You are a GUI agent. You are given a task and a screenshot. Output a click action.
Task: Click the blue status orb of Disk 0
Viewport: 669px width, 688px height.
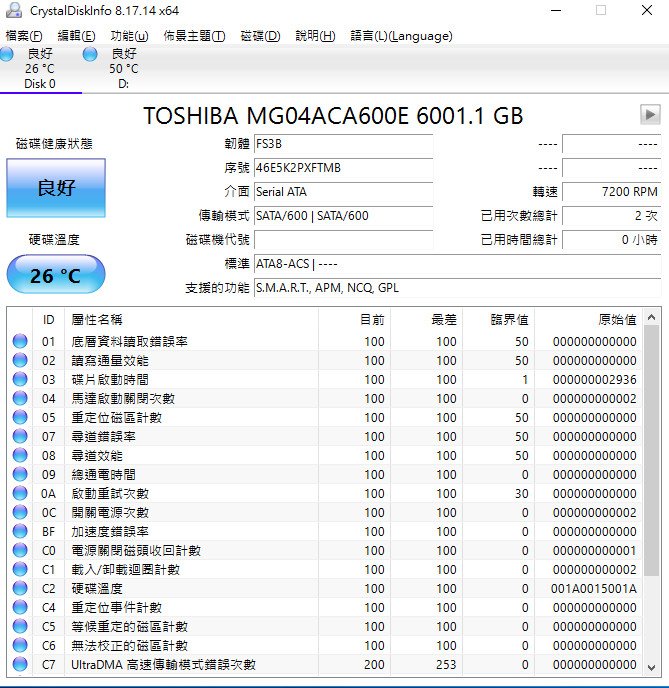(x=7, y=54)
